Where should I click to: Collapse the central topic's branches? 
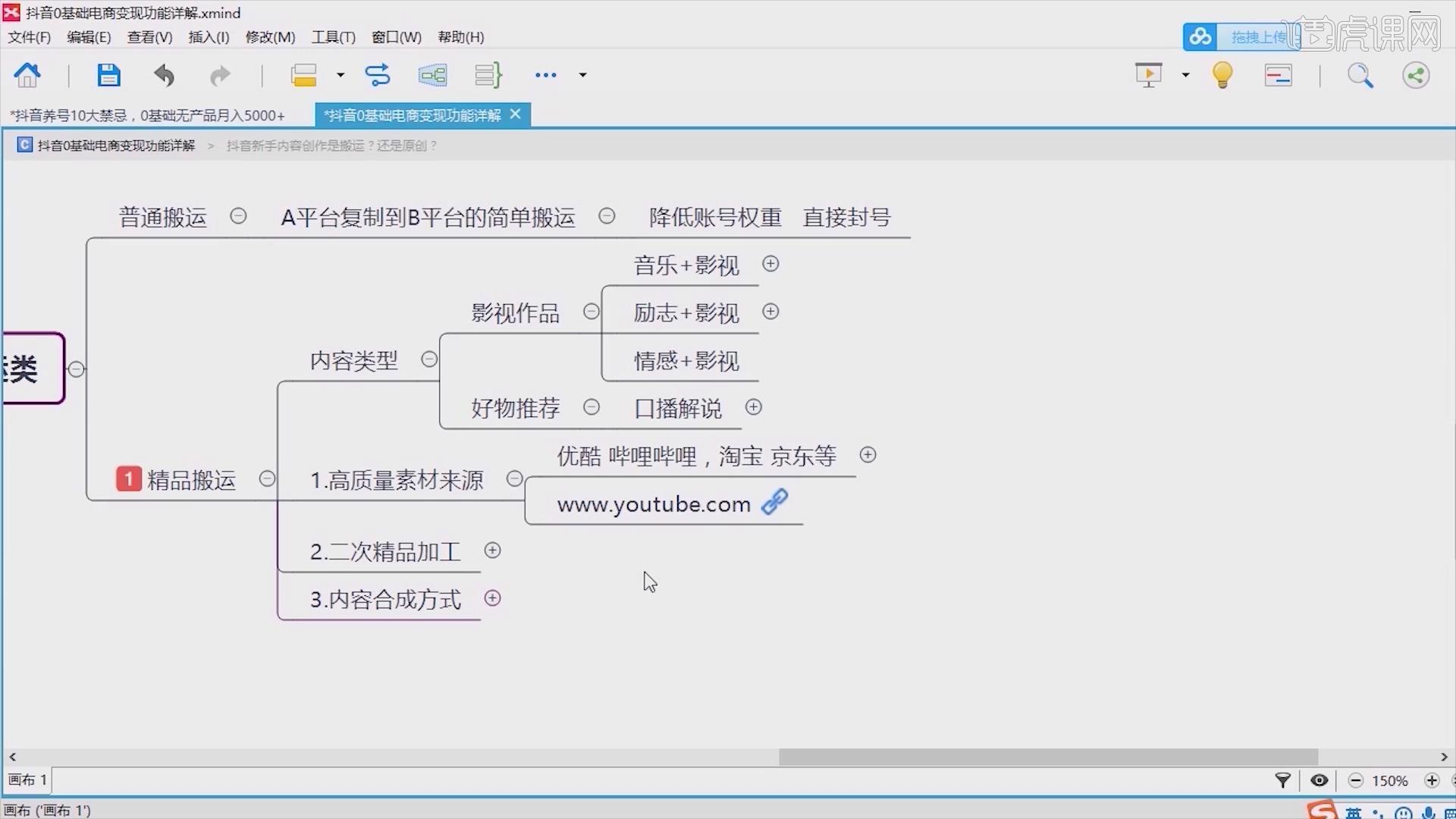coord(76,369)
